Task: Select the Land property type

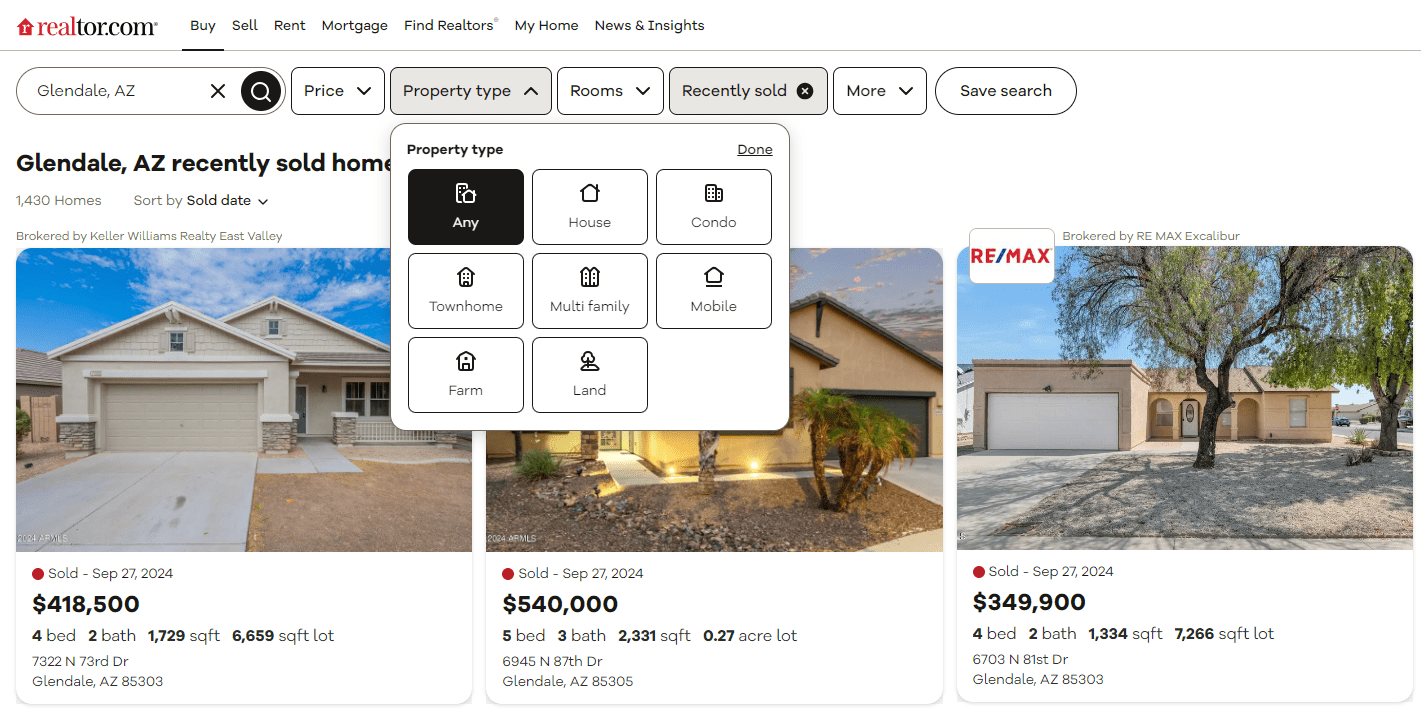Action: pyautogui.click(x=589, y=375)
